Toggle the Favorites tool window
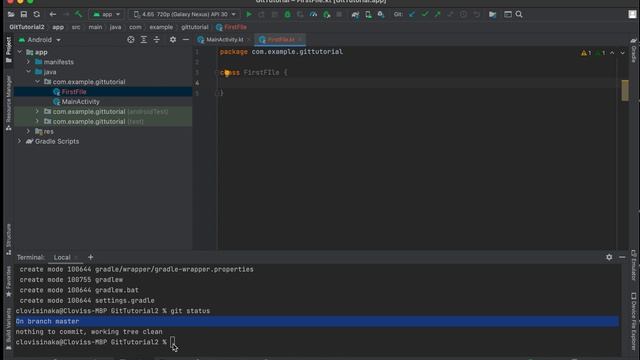This screenshot has height=360, width=640. tap(8, 281)
